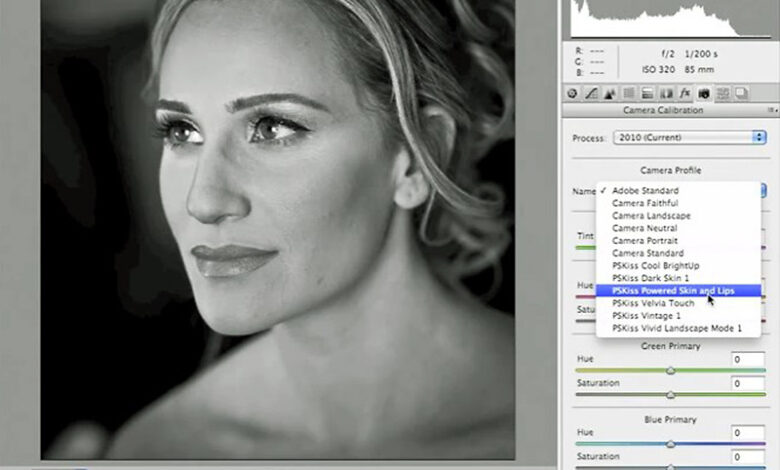Image resolution: width=780 pixels, height=470 pixels.
Task: Choose PSKiss Vintage 1 profile
Action: (679, 315)
